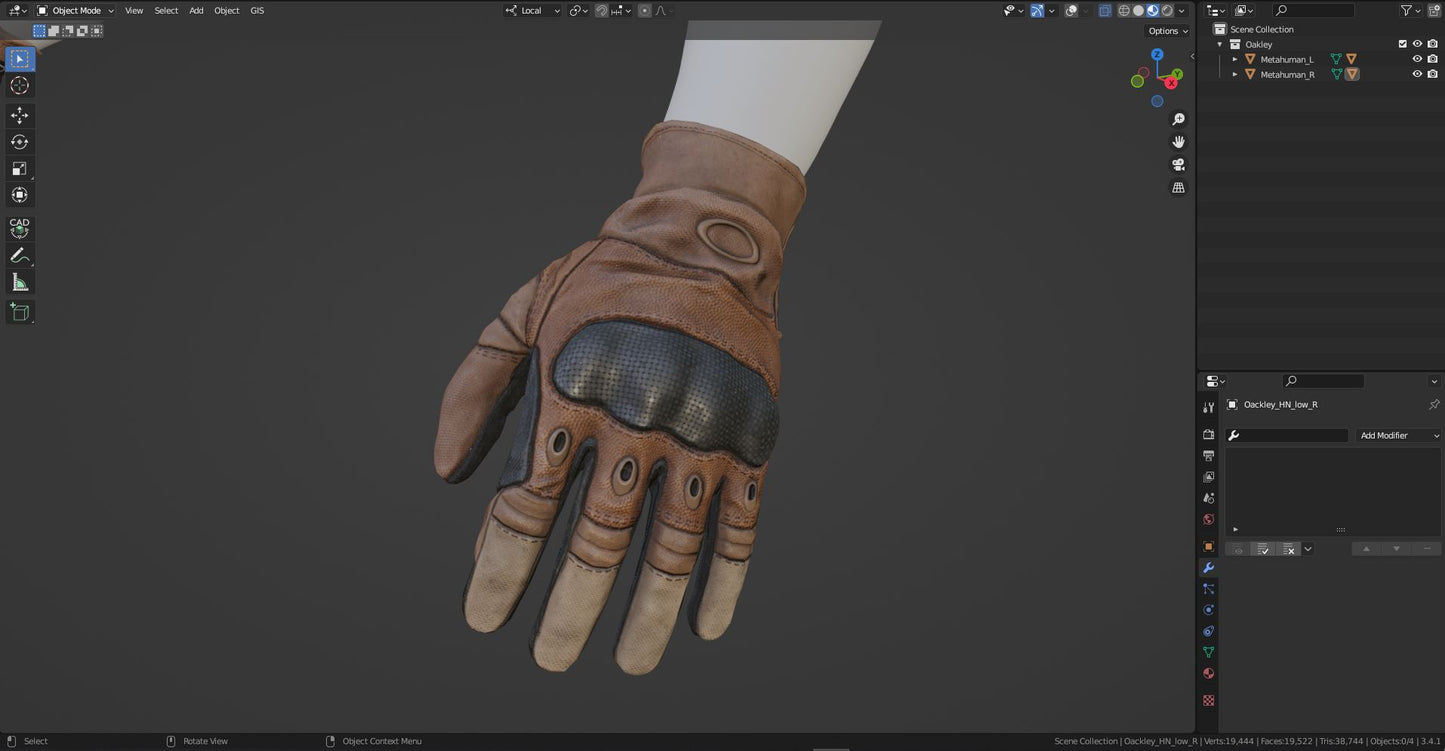The height and width of the screenshot is (751, 1445).
Task: Open the Annotate tool
Action: [19, 255]
